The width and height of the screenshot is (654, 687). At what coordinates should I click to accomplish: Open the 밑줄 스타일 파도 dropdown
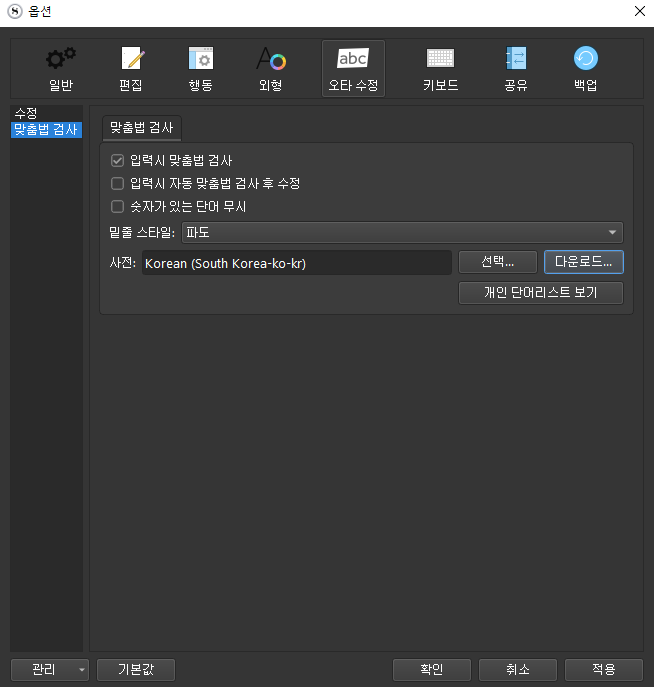[402, 232]
